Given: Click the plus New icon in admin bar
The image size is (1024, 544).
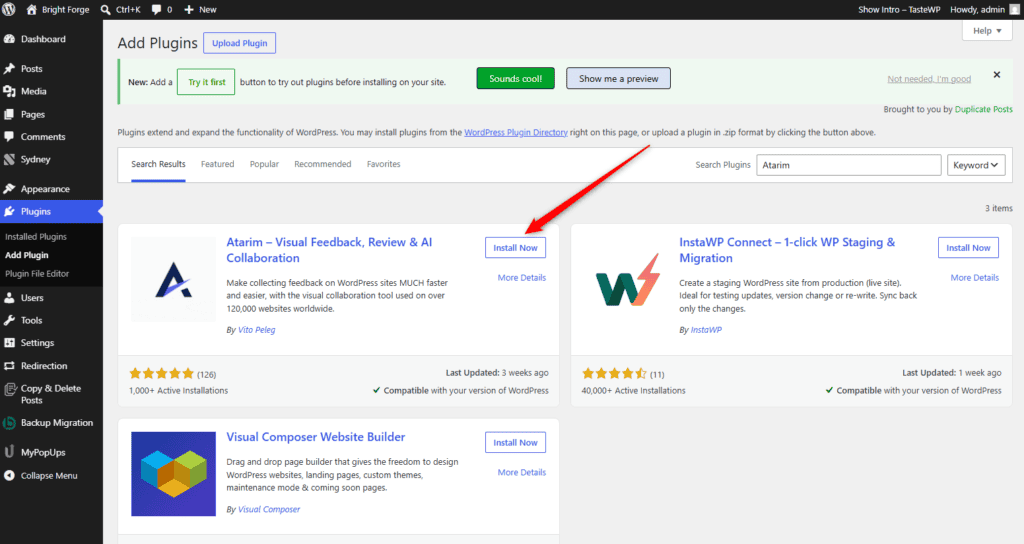Looking at the screenshot, I should click(x=189, y=10).
